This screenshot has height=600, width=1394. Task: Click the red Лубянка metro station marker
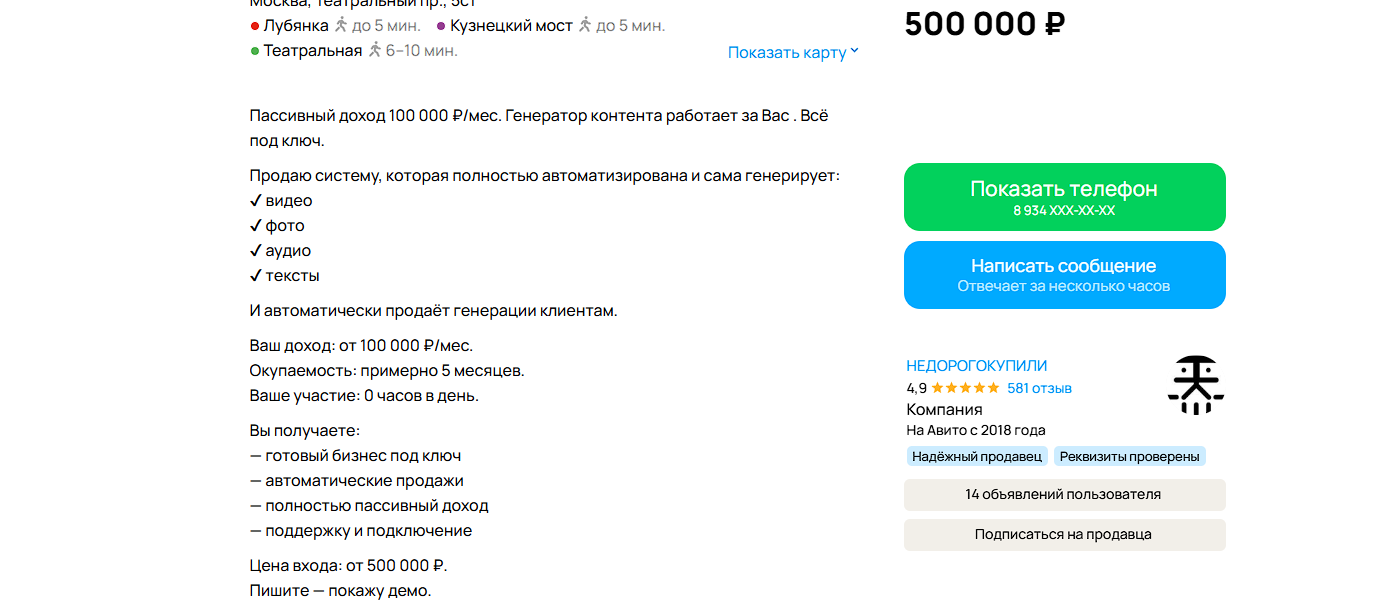255,26
